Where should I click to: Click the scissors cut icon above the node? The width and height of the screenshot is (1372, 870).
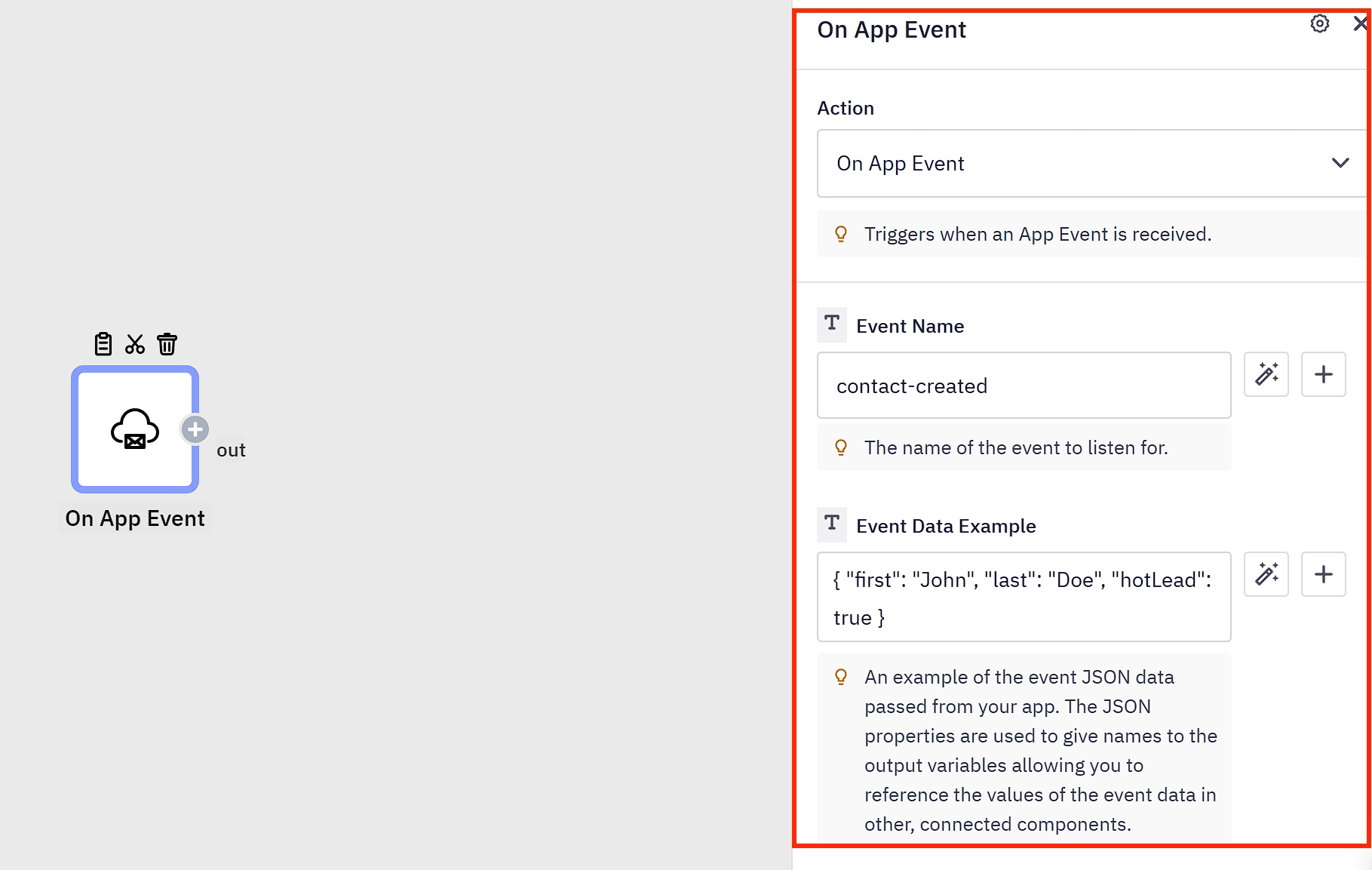coord(135,344)
